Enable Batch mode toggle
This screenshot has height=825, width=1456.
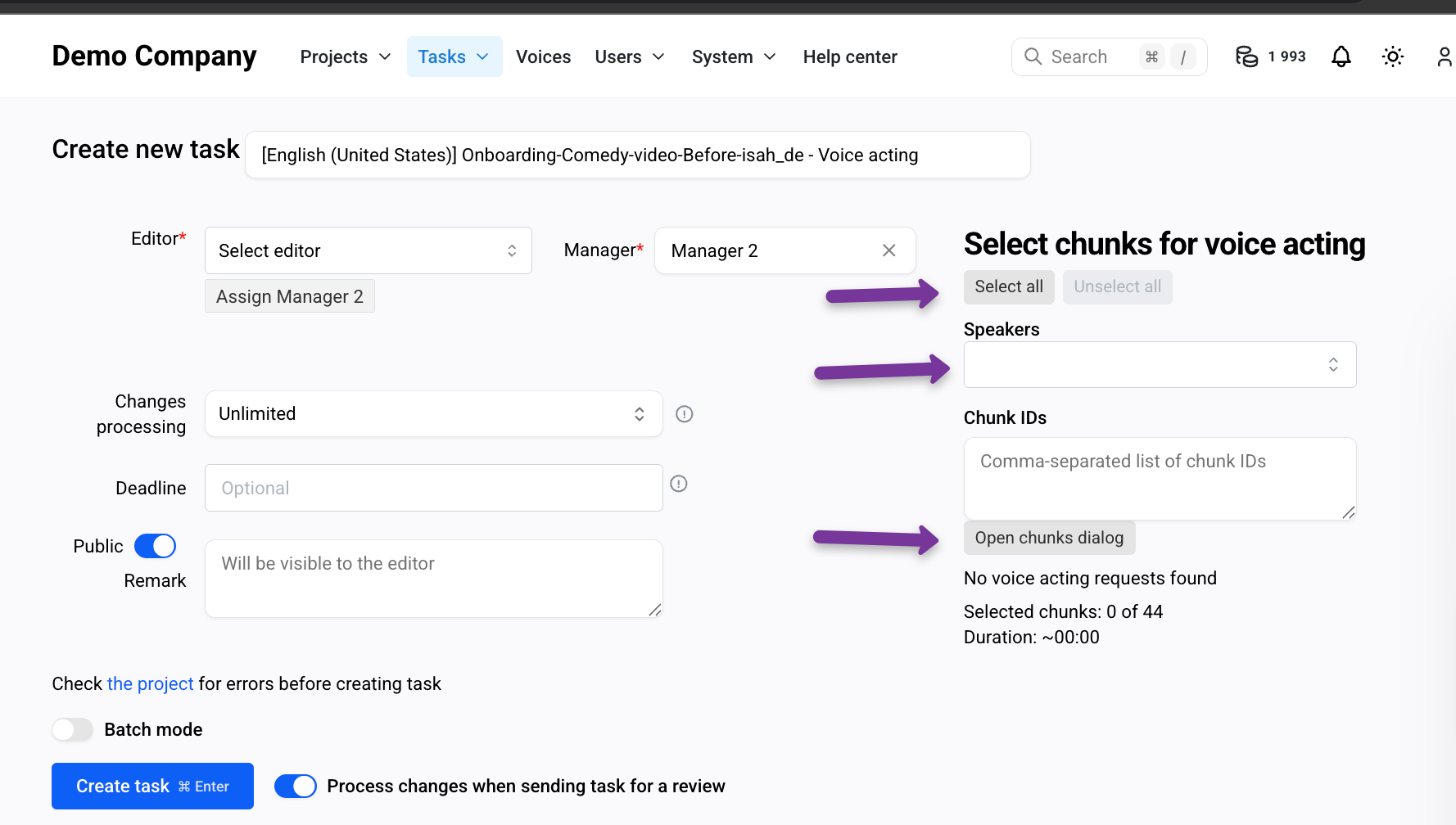coord(73,729)
